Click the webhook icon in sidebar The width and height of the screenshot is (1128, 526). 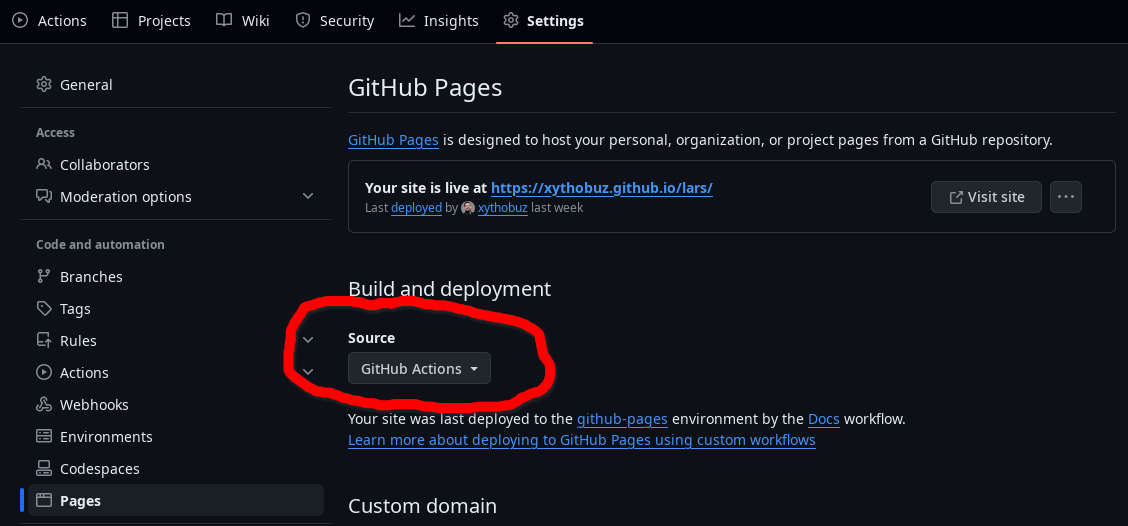[x=44, y=404]
